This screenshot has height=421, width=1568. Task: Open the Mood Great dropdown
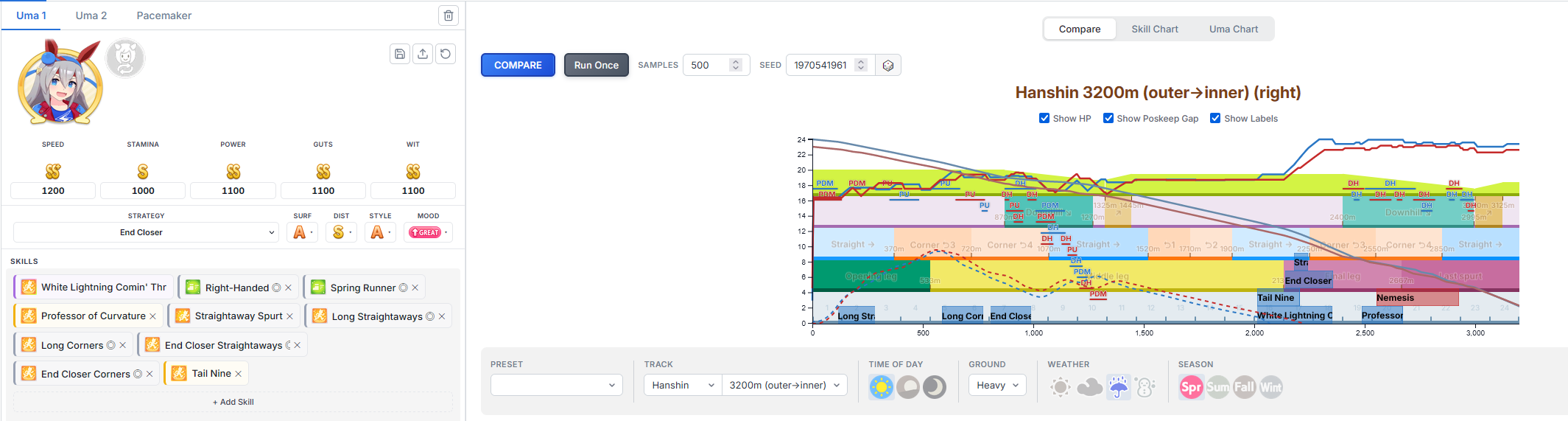pos(429,232)
